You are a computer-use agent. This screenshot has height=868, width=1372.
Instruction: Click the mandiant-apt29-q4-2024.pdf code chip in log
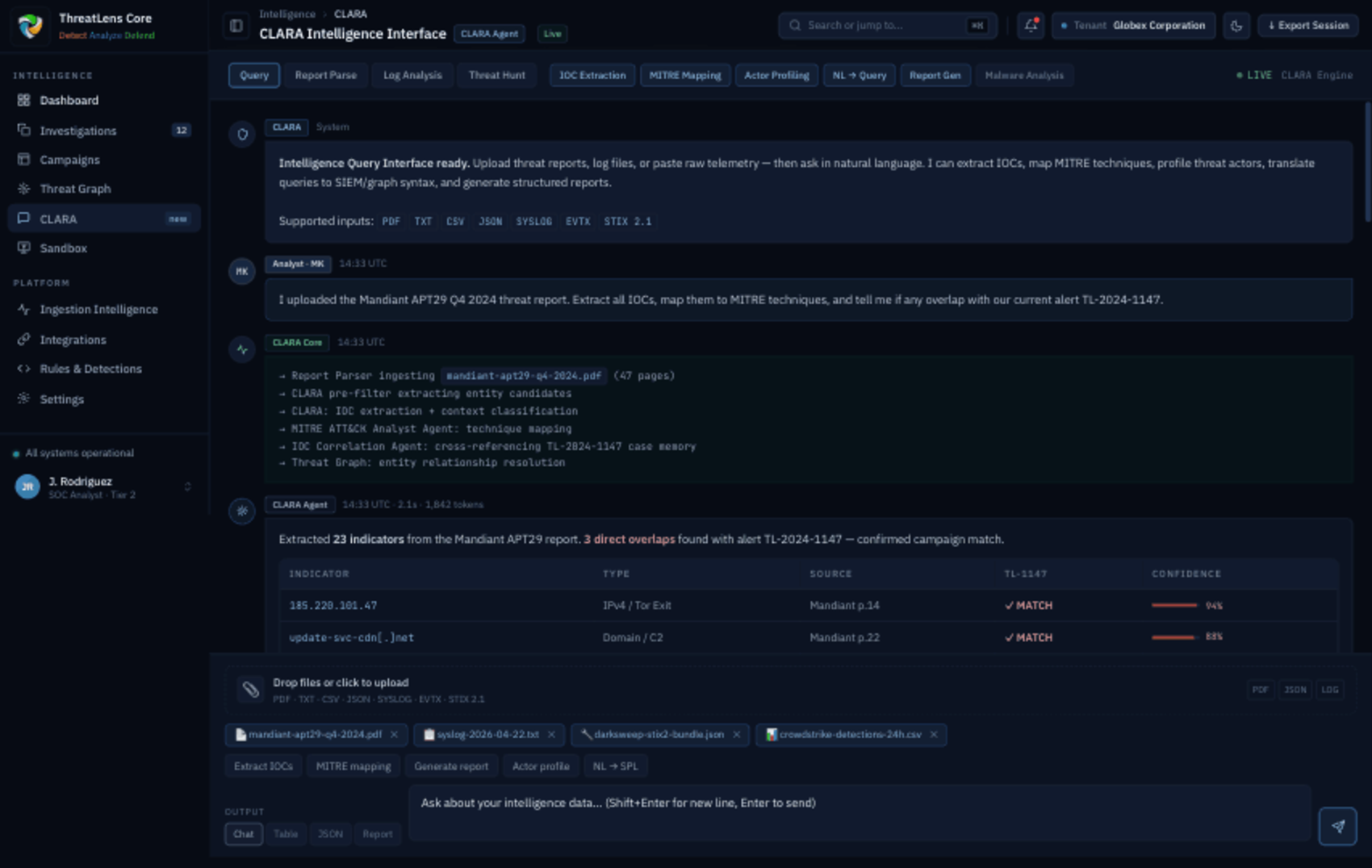coord(524,375)
